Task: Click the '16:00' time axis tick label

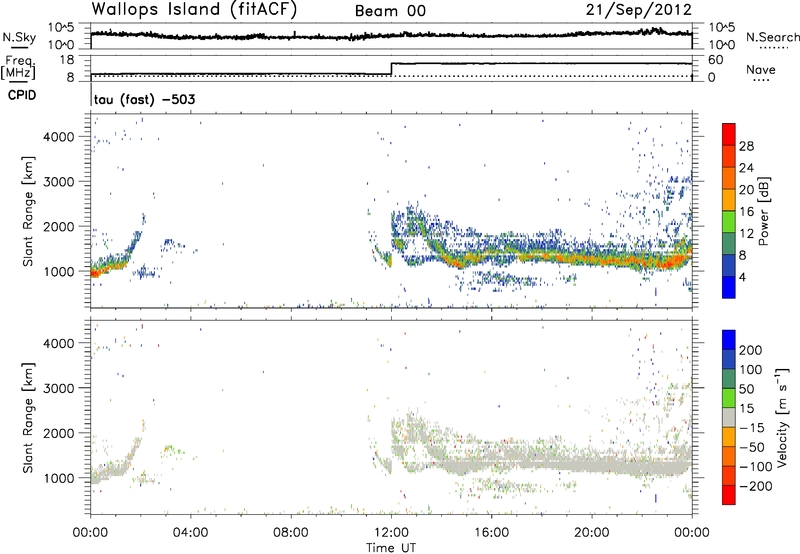Action: point(491,533)
